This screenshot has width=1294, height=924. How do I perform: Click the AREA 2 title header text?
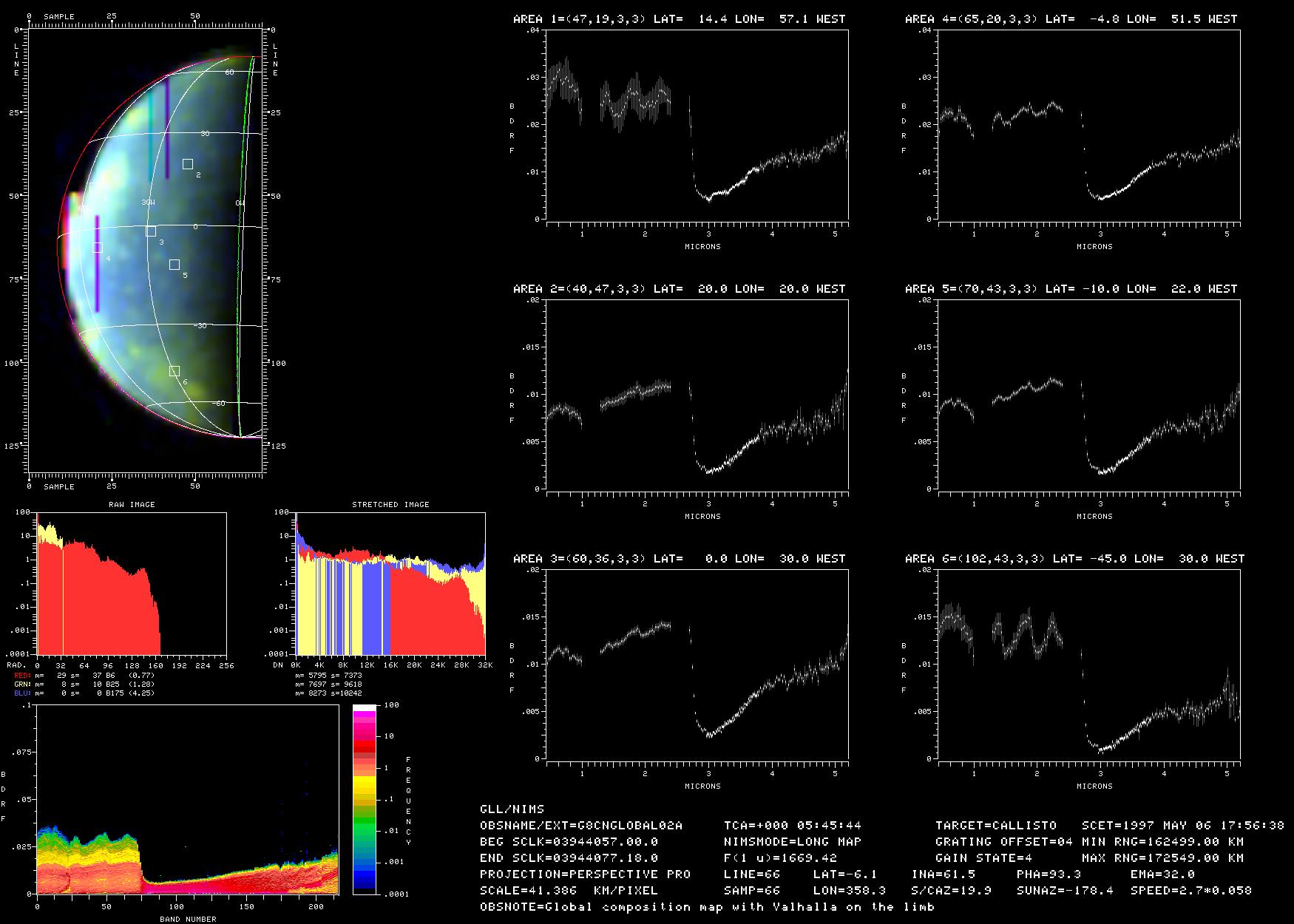(x=679, y=289)
